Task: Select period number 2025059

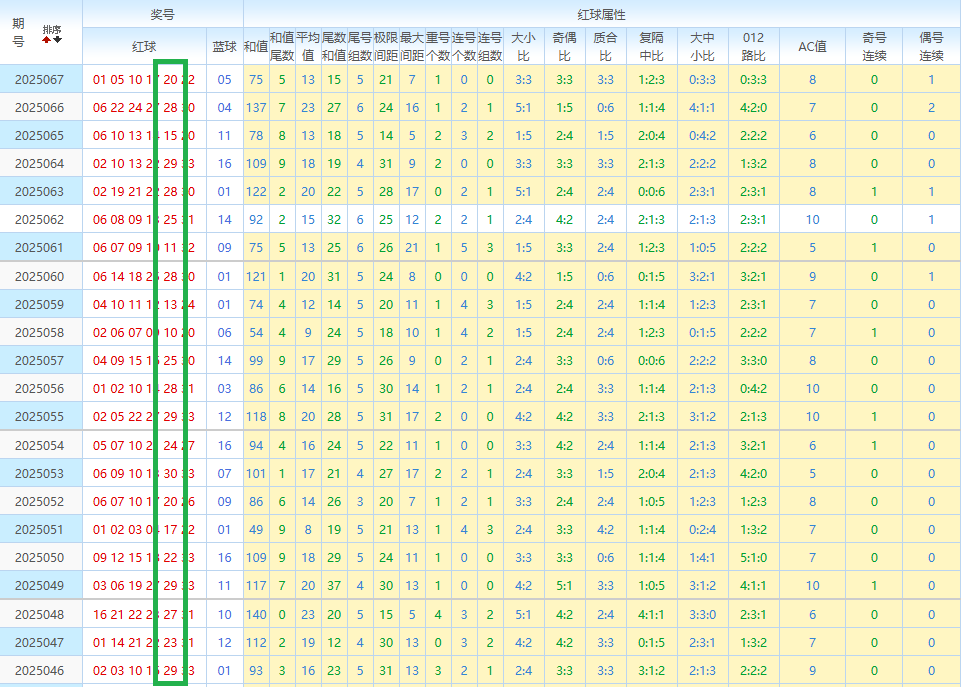Action: point(39,305)
